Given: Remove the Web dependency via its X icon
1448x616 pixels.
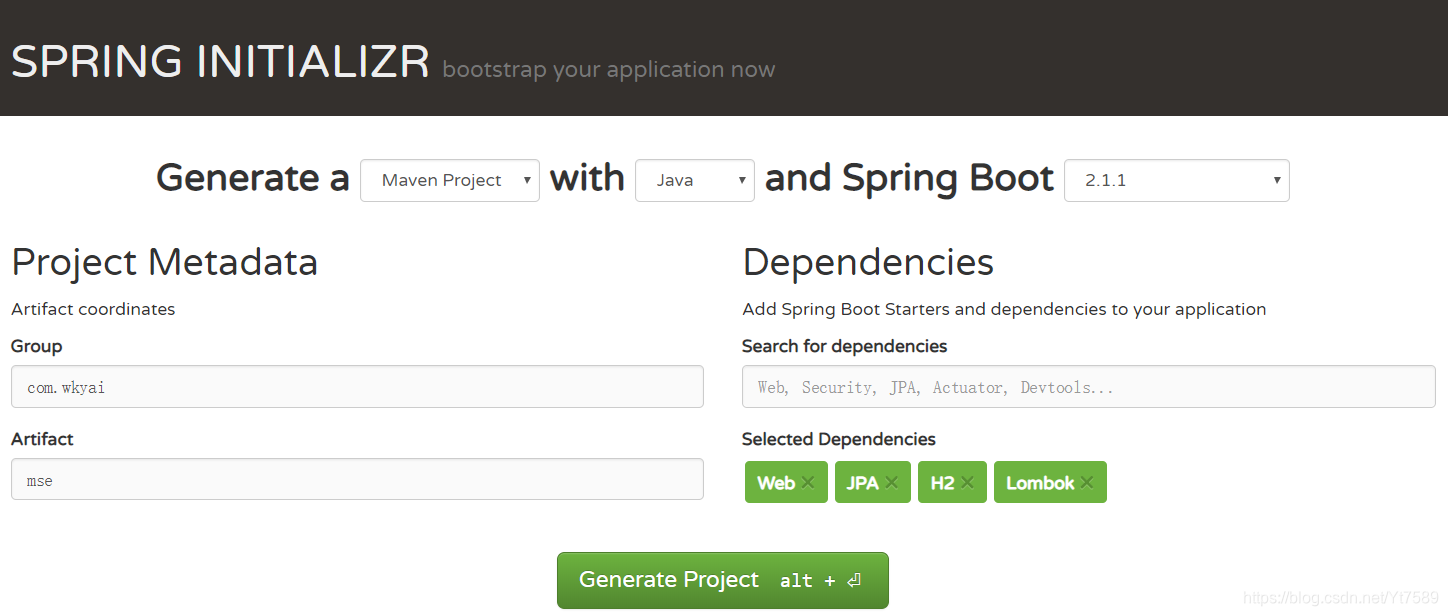Looking at the screenshot, I should point(808,483).
